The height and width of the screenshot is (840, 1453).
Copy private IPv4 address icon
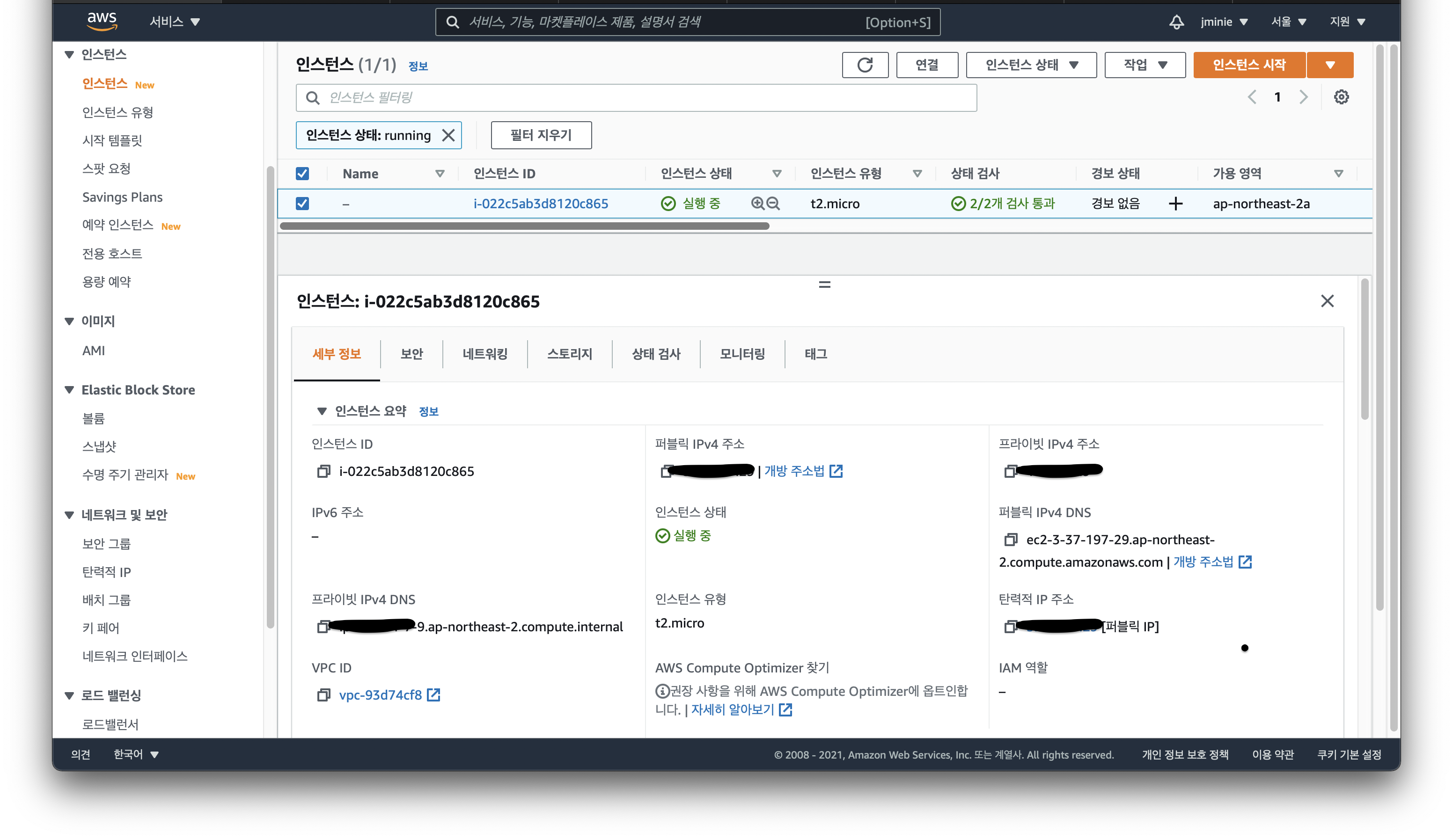pos(1010,472)
